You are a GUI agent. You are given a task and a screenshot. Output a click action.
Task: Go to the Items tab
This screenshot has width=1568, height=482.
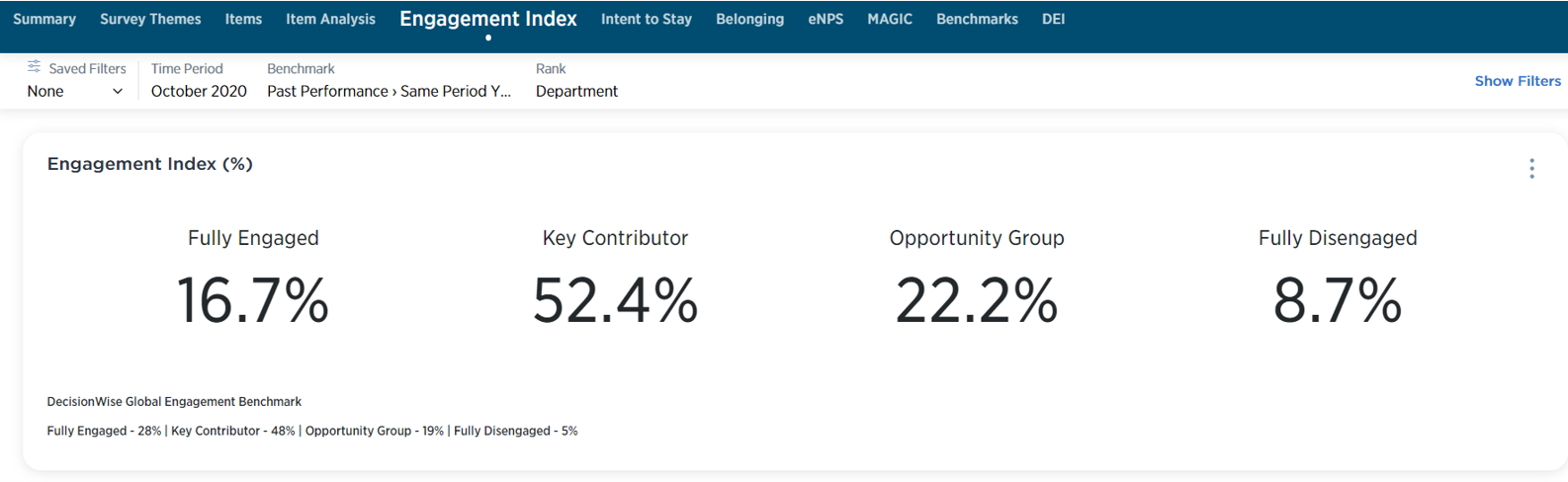coord(243,20)
